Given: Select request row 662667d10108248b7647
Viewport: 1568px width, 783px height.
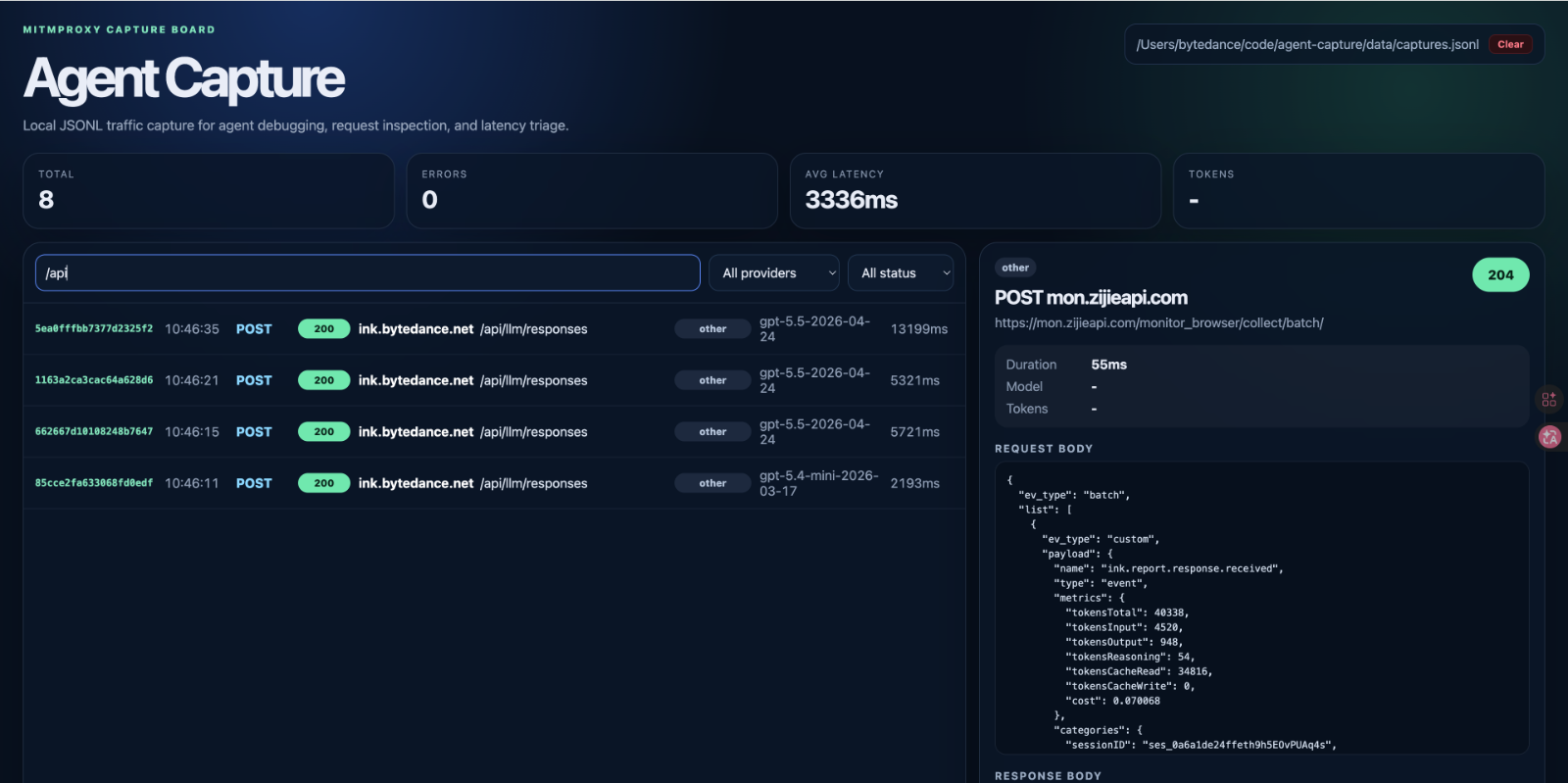Looking at the screenshot, I should tap(494, 432).
